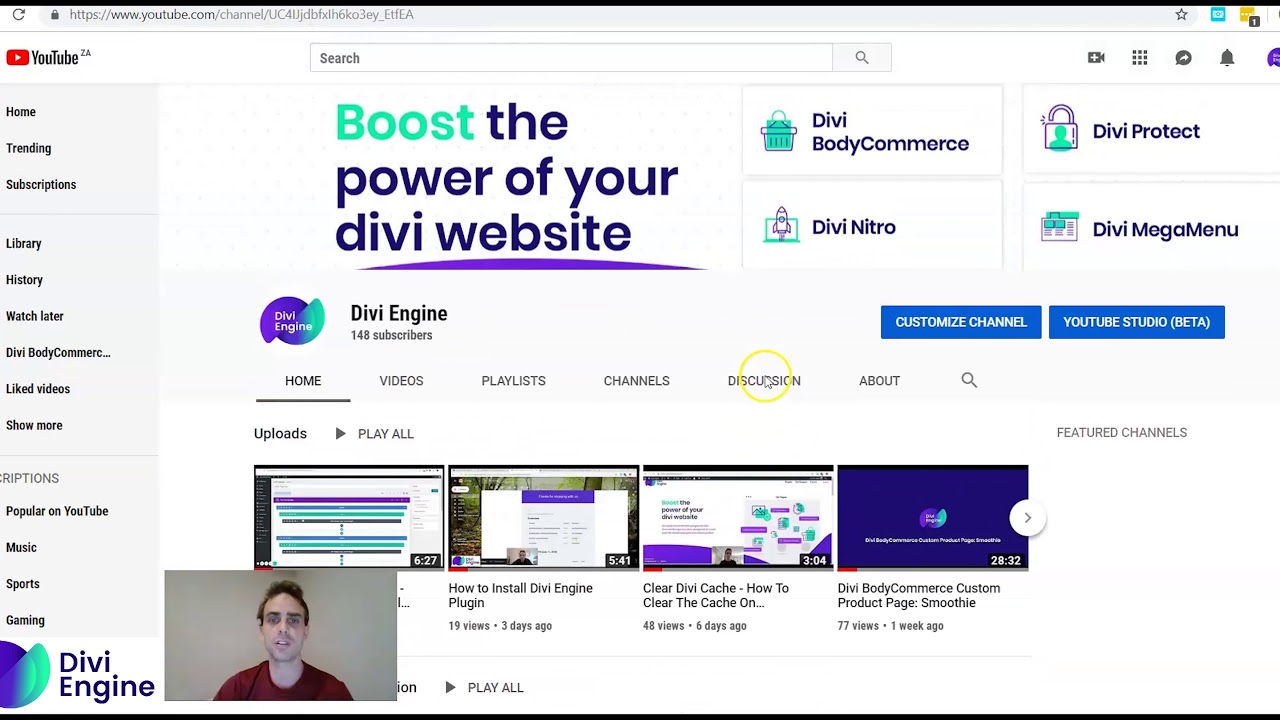Go to Home in sidebar
This screenshot has height=720, width=1280.
pyautogui.click(x=21, y=112)
